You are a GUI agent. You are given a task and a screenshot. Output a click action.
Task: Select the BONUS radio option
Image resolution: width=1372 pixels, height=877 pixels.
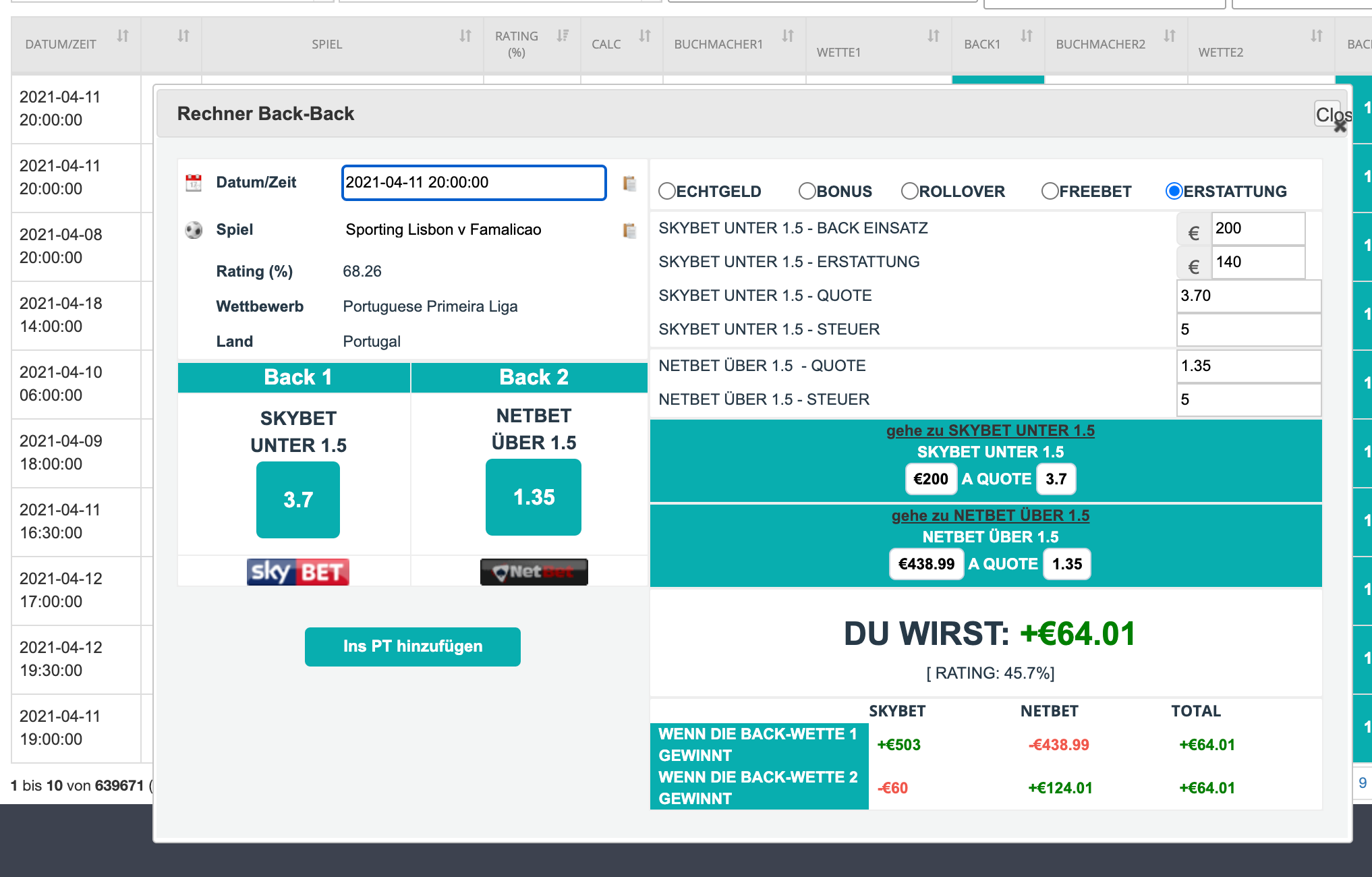click(x=807, y=192)
